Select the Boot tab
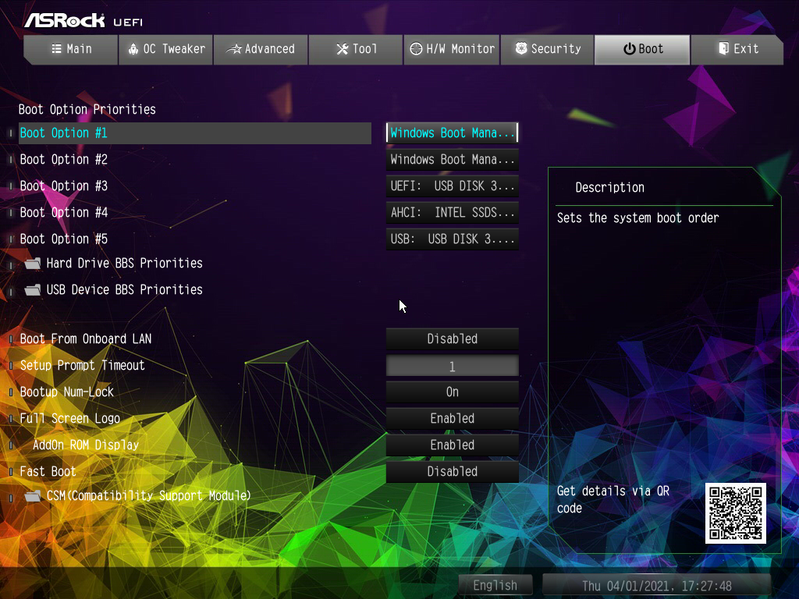 click(x=643, y=49)
